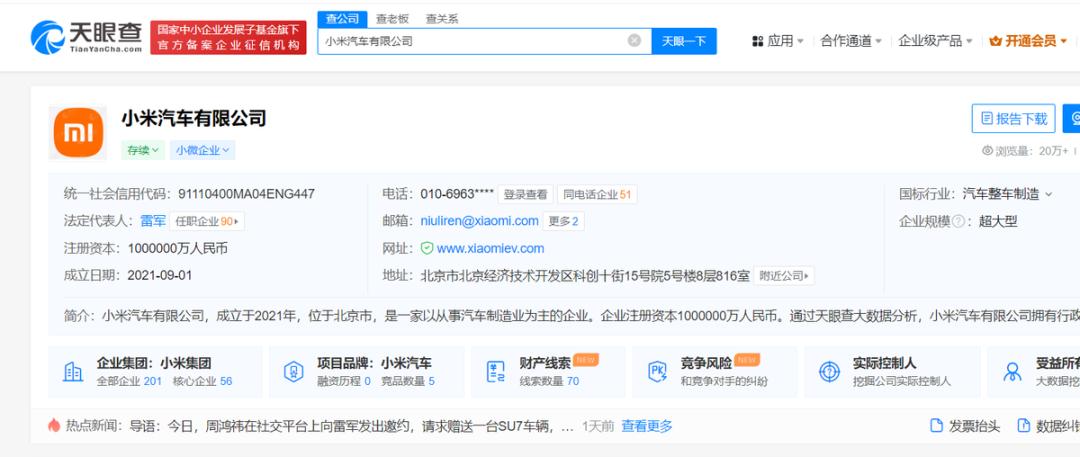Click 查看更多 hot news link

click(647, 426)
